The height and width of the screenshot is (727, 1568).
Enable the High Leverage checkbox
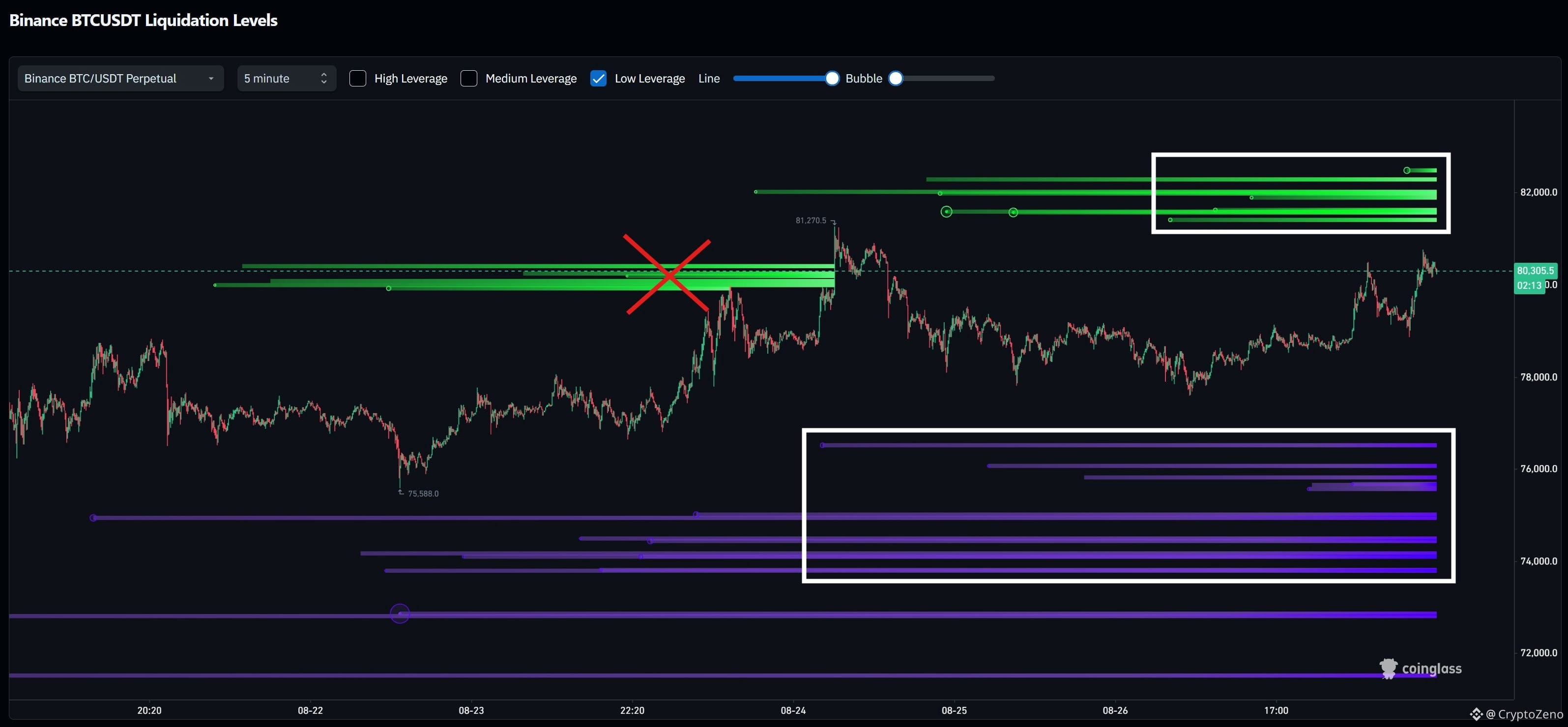pyautogui.click(x=358, y=79)
